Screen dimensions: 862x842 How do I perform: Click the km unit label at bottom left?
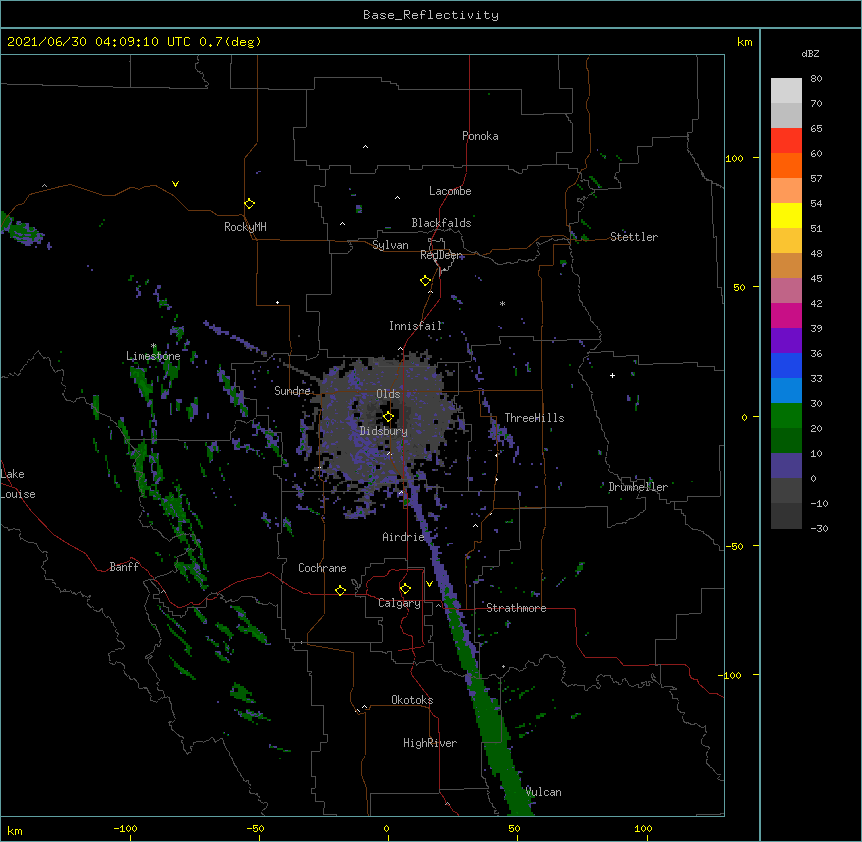[15, 830]
